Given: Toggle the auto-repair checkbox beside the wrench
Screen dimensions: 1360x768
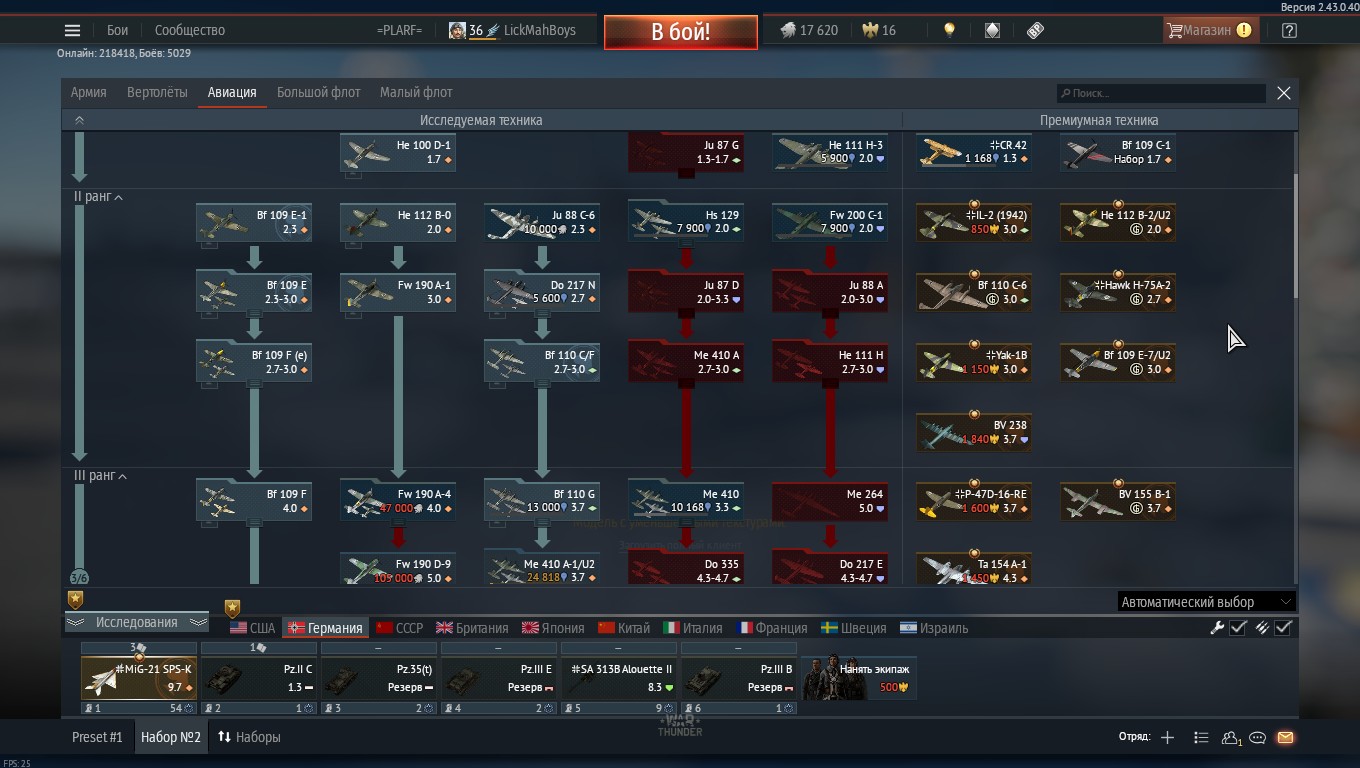Looking at the screenshot, I should (x=1238, y=628).
